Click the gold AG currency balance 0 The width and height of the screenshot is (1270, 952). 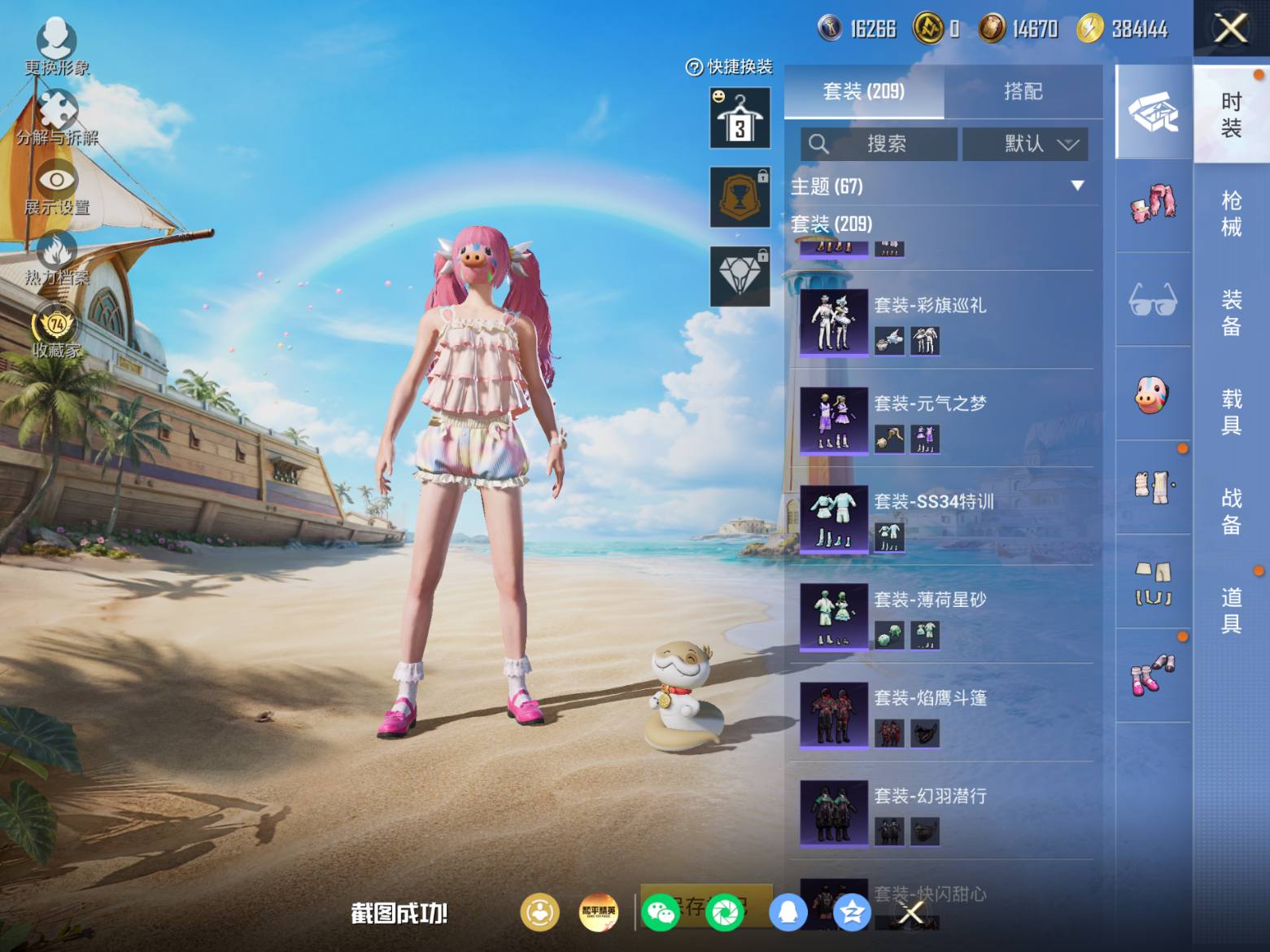[x=937, y=29]
